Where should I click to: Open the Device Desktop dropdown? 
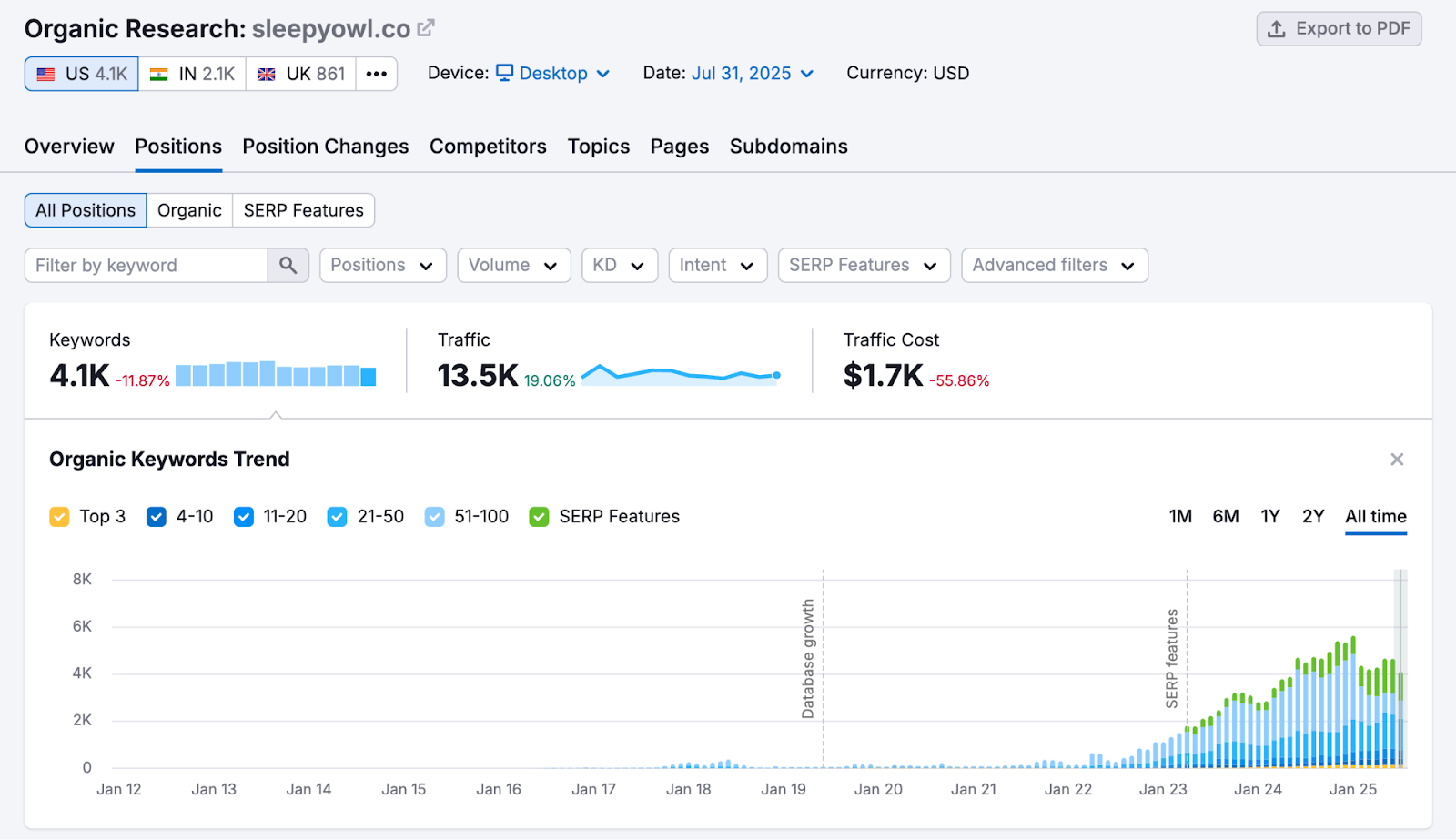(x=553, y=74)
